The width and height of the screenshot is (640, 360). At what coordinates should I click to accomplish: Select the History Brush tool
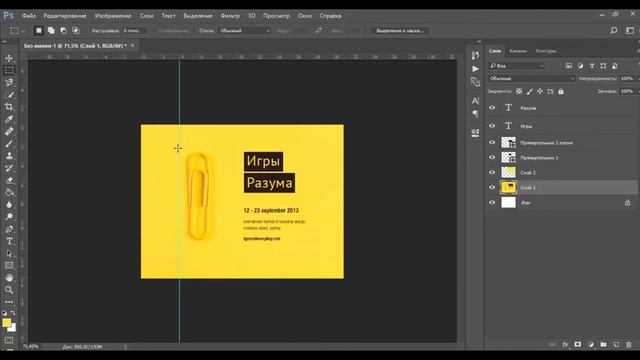(x=9, y=168)
